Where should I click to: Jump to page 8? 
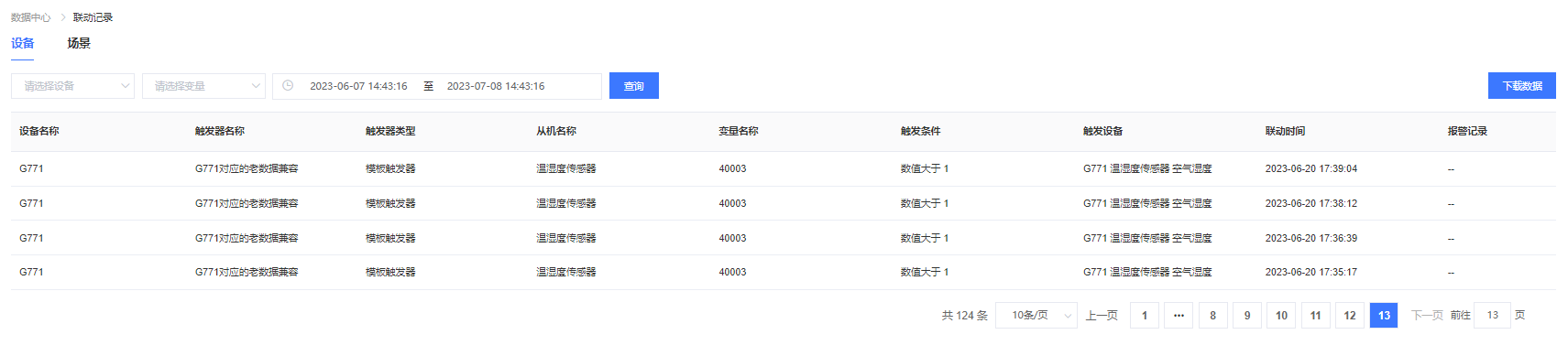1213,315
